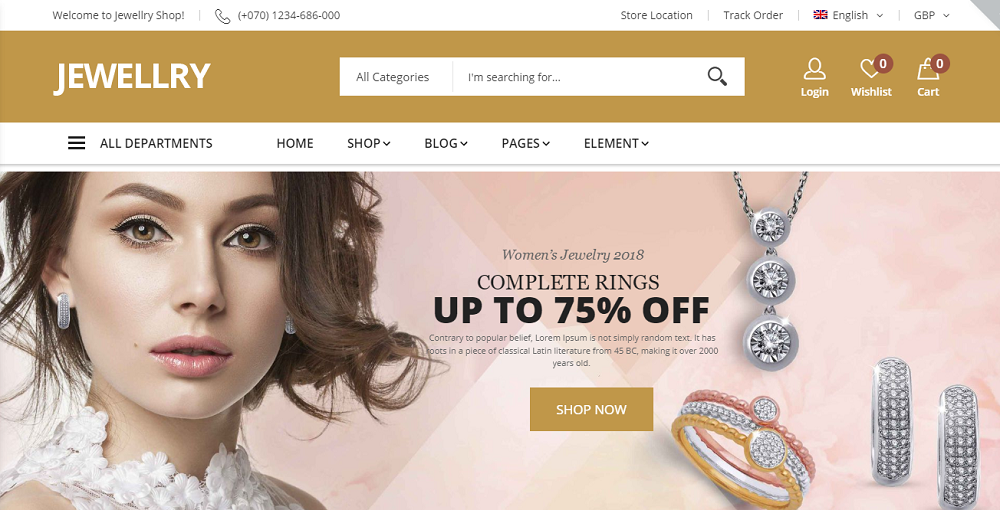
Task: Click the magnifying glass search icon
Action: tap(717, 76)
